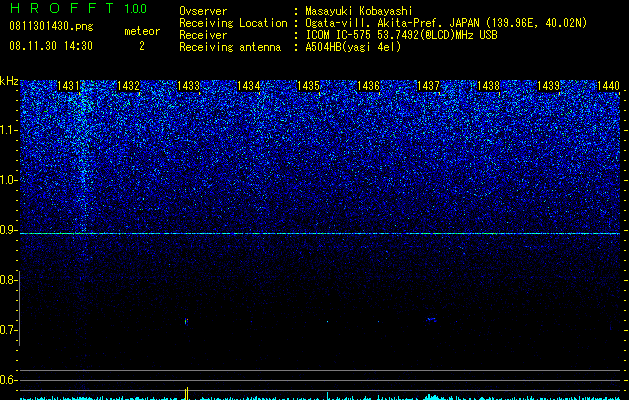Click the 1439 time marker

548,86
